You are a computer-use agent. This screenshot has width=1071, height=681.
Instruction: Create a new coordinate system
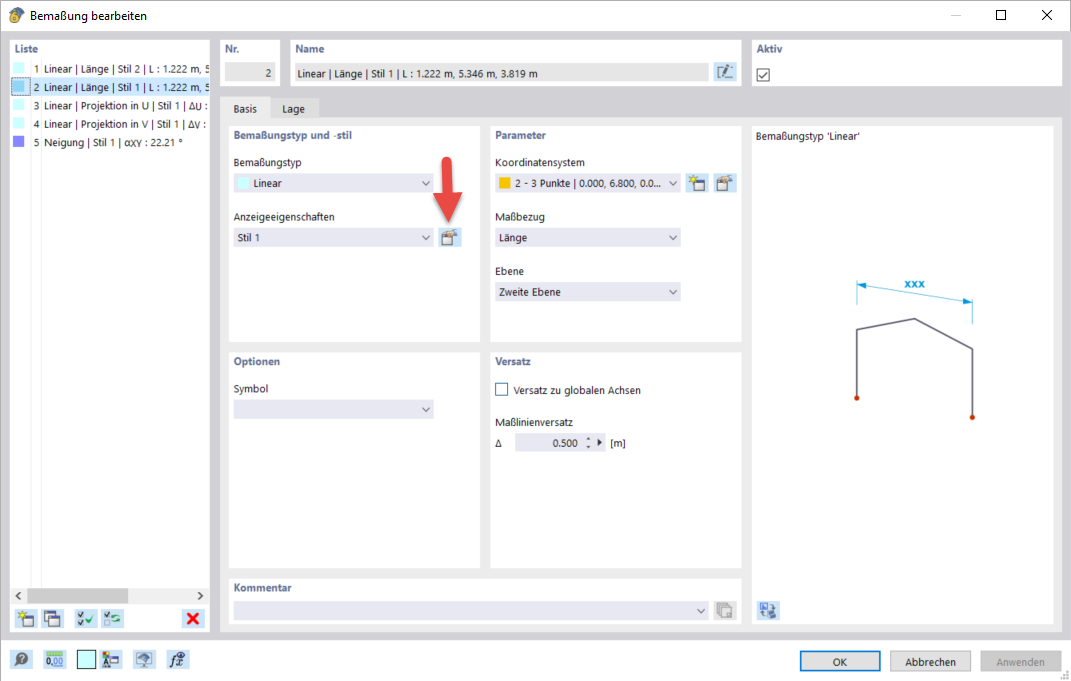pyautogui.click(x=696, y=183)
